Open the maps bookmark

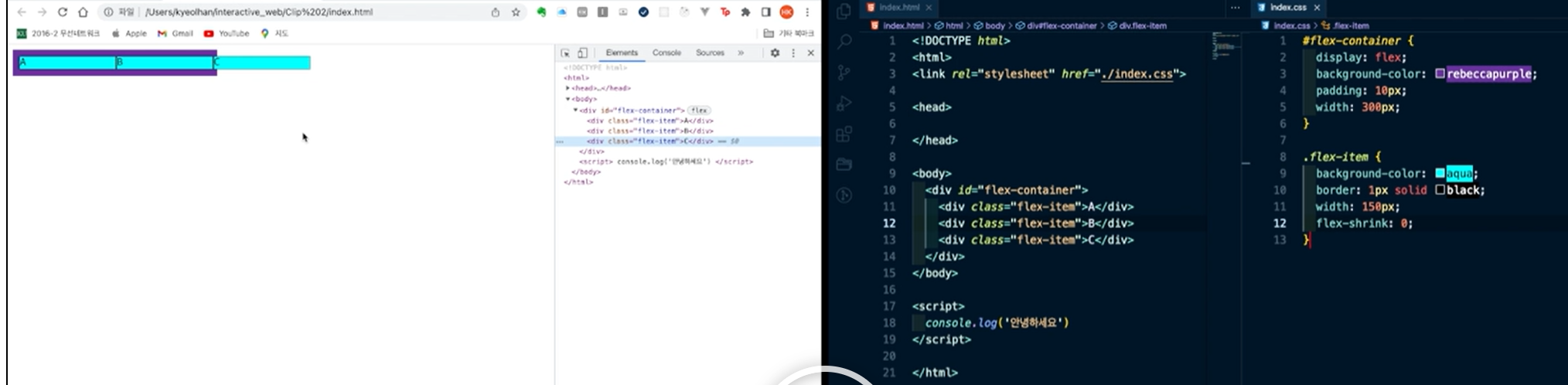click(274, 33)
